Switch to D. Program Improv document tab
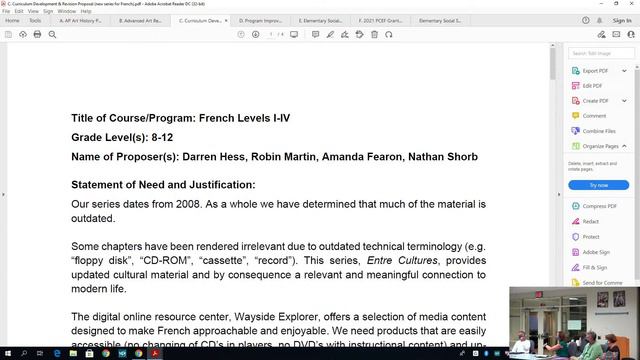Viewport: 640px width, 360px height. point(260,20)
